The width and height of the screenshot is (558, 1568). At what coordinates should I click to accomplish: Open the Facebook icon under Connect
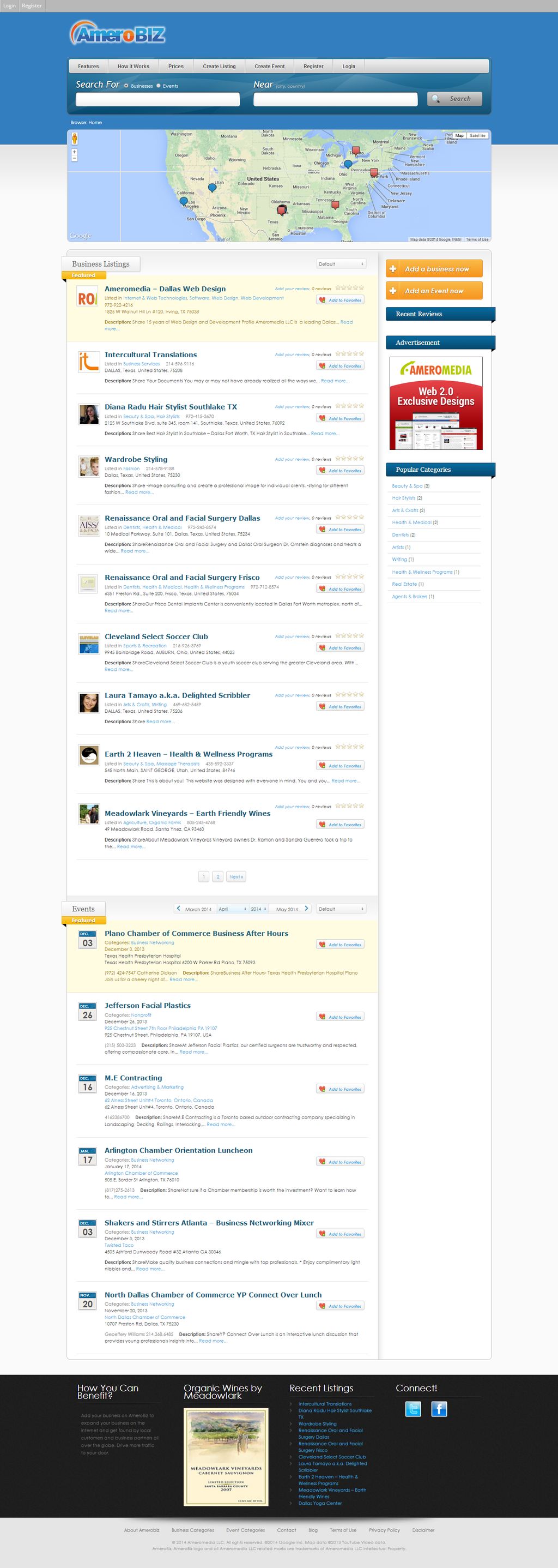(439, 1409)
